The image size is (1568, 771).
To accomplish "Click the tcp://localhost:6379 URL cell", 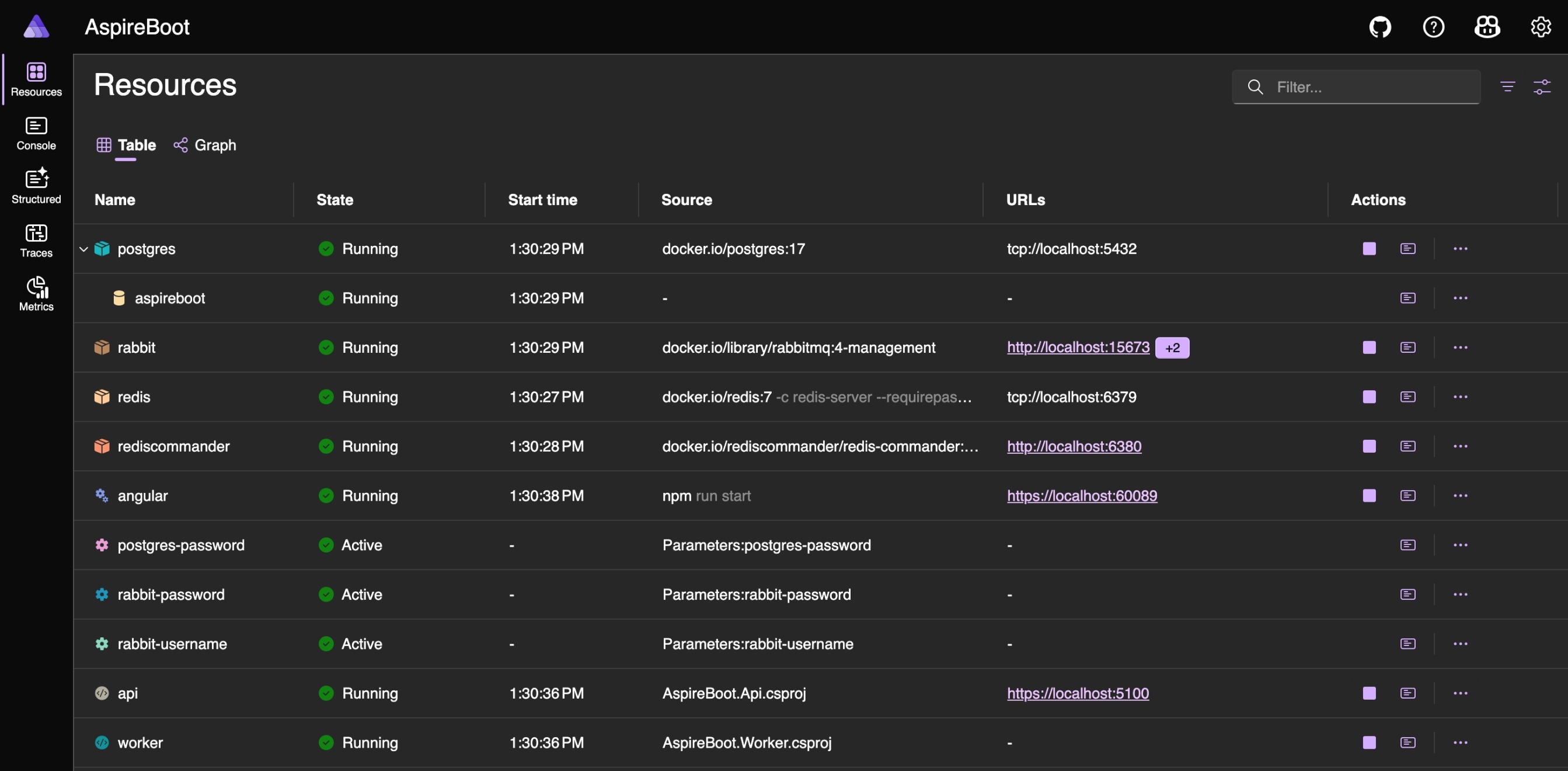I will point(1071,397).
